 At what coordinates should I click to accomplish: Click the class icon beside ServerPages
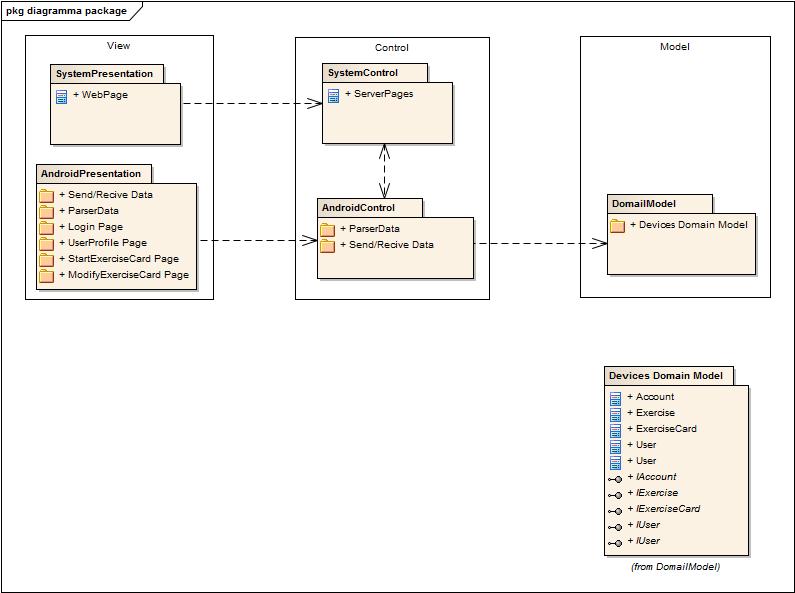333,96
